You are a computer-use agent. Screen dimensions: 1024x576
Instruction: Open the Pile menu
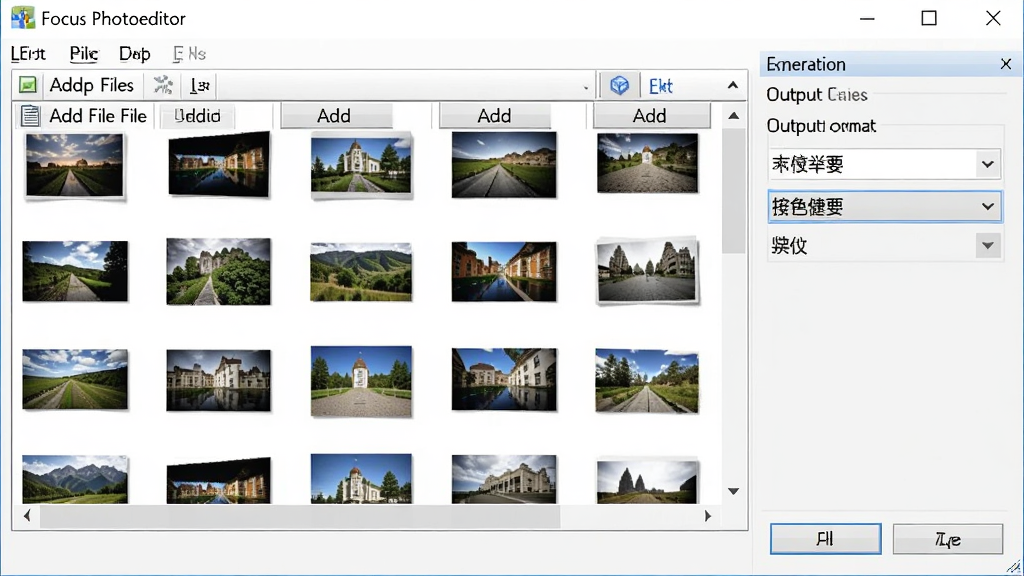click(84, 54)
